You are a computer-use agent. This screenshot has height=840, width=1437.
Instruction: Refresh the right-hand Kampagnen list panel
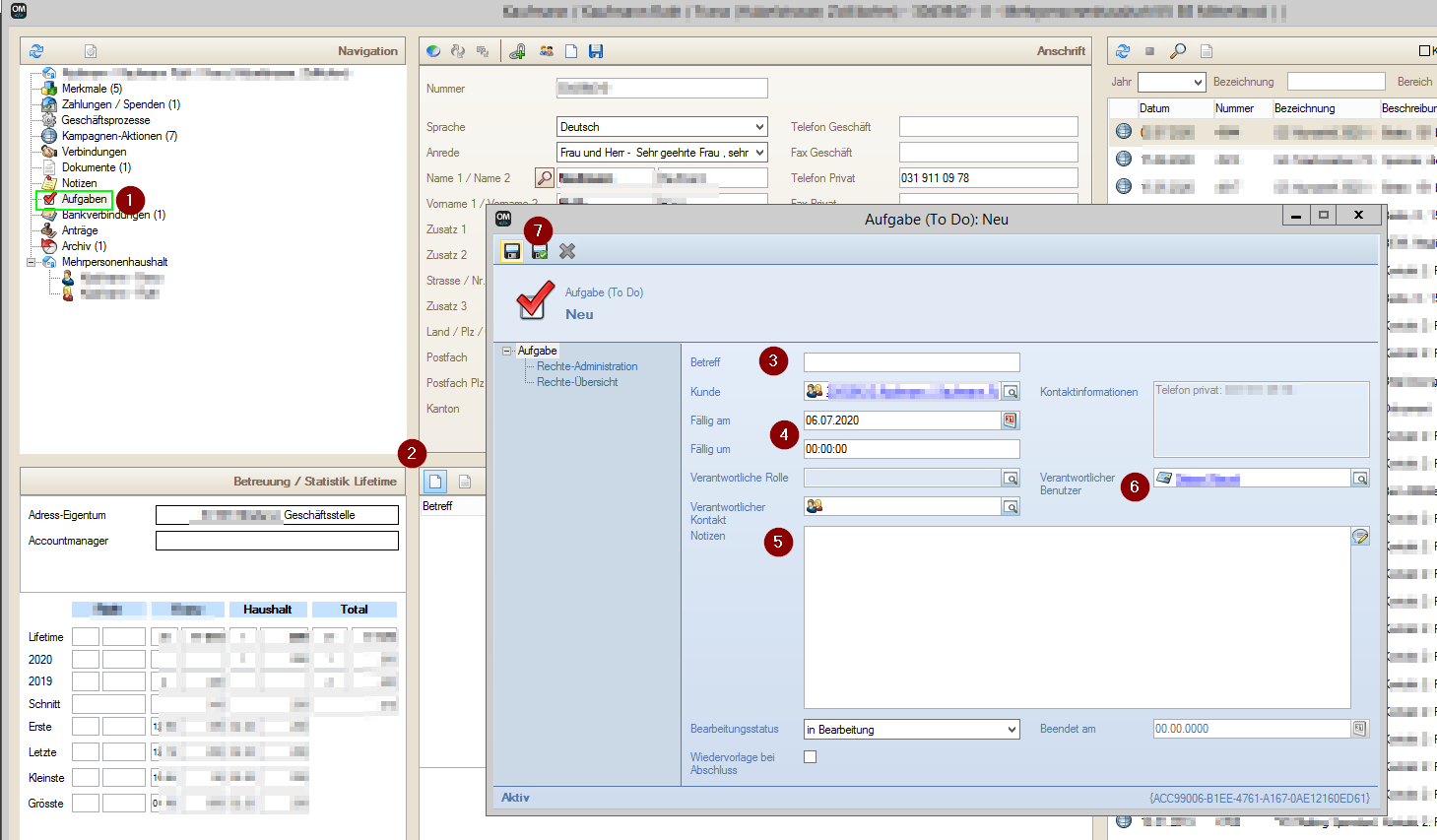point(1123,51)
